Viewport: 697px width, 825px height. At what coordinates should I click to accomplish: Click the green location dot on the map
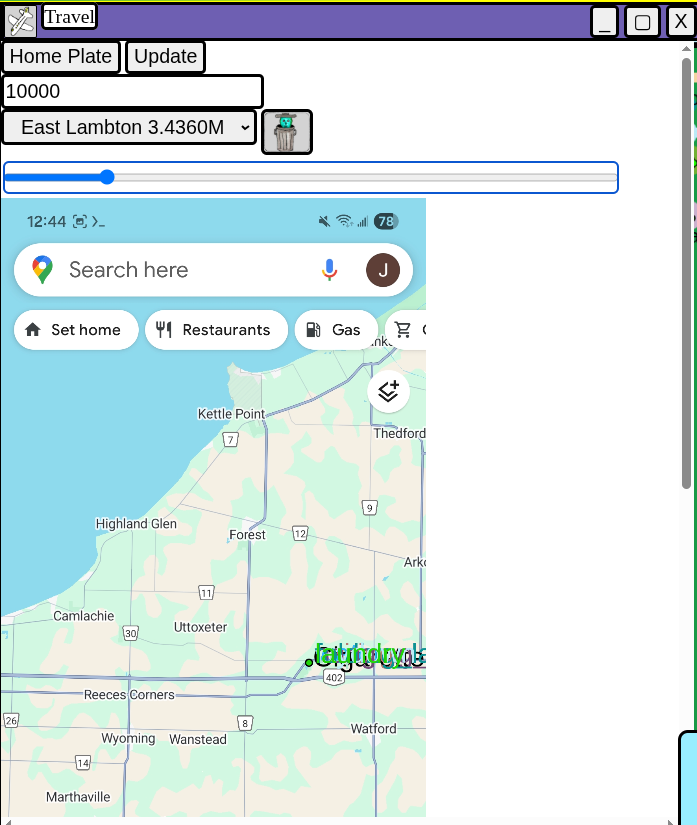click(x=309, y=662)
